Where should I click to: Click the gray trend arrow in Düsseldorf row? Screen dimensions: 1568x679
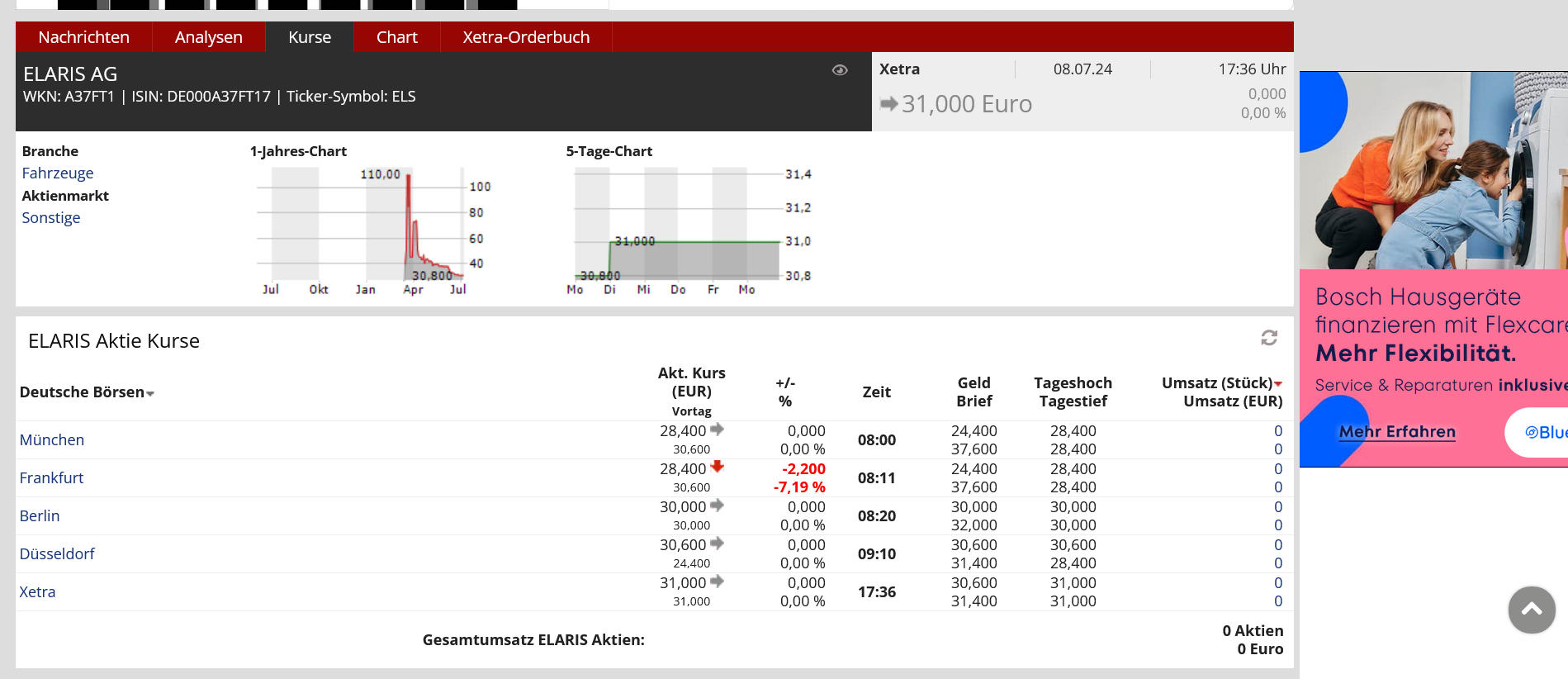tap(717, 544)
